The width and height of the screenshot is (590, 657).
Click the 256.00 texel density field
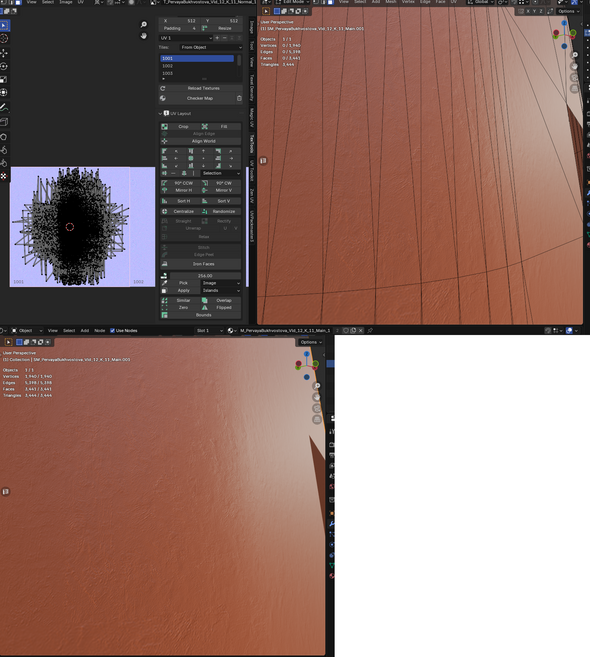pyautogui.click(x=205, y=276)
